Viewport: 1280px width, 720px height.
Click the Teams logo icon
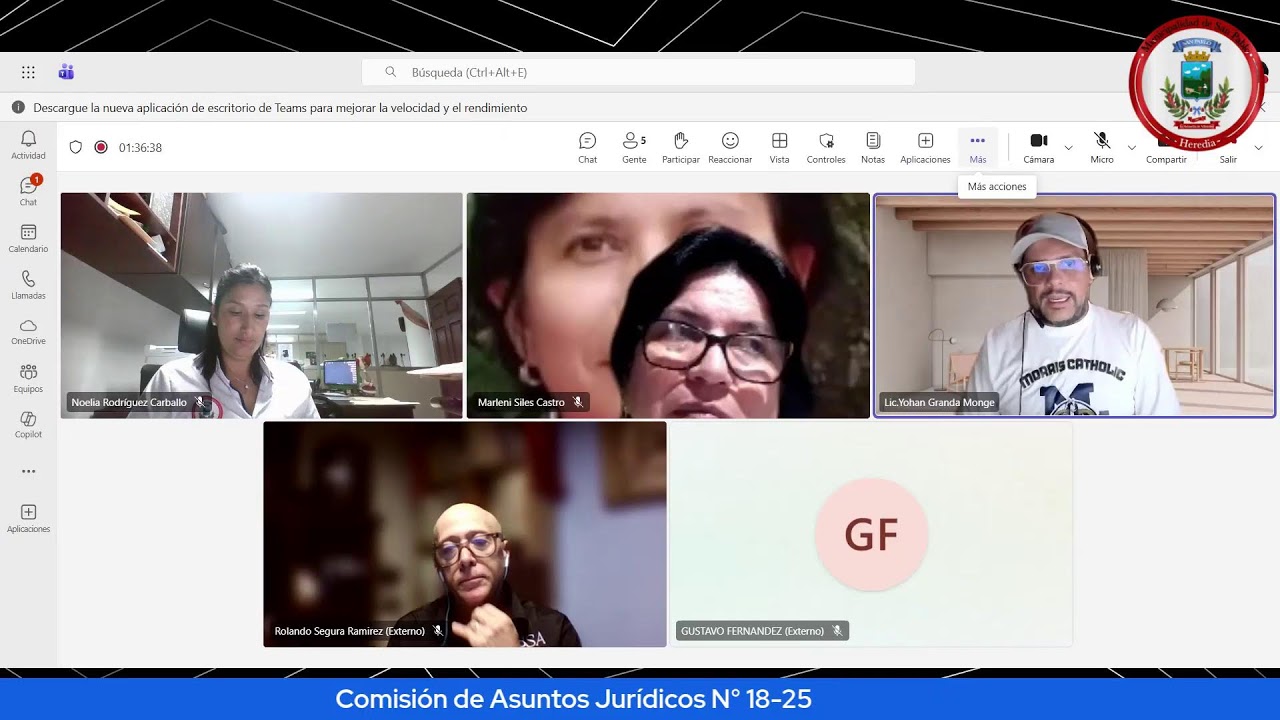pos(66,72)
